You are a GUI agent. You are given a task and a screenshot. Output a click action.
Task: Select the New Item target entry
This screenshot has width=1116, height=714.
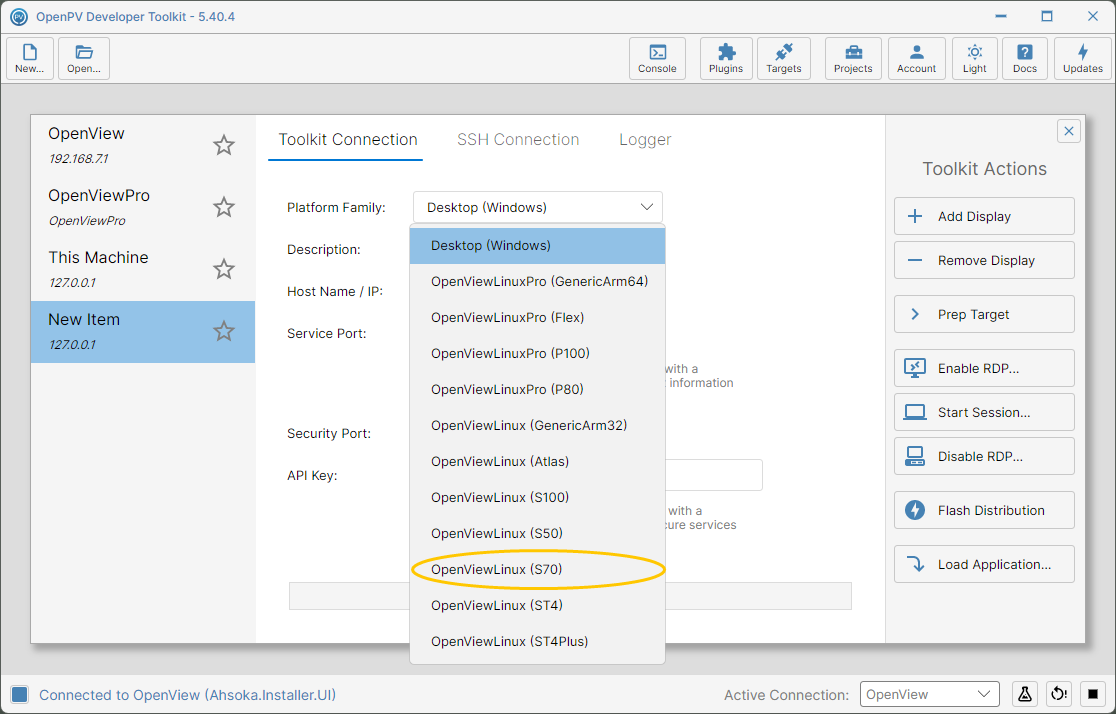(142, 332)
